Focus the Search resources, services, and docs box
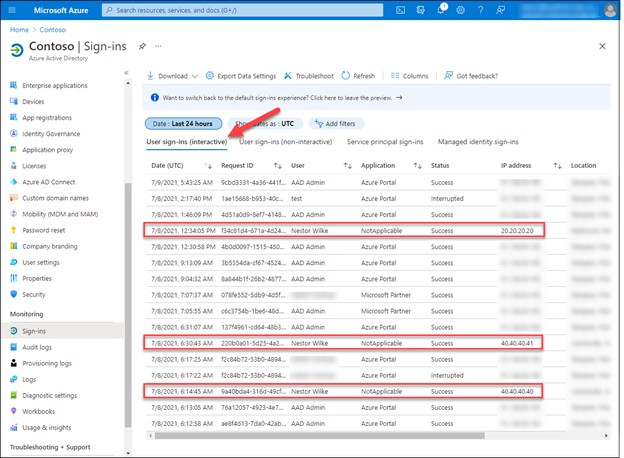Image resolution: width=624 pixels, height=458 pixels. [x=242, y=10]
